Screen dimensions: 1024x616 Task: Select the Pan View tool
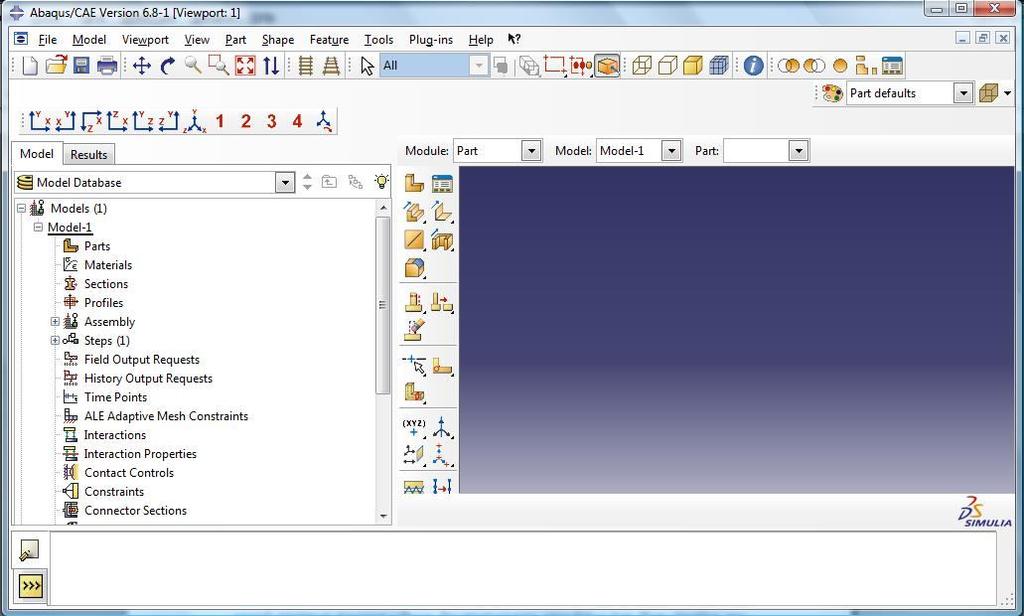[x=142, y=65]
